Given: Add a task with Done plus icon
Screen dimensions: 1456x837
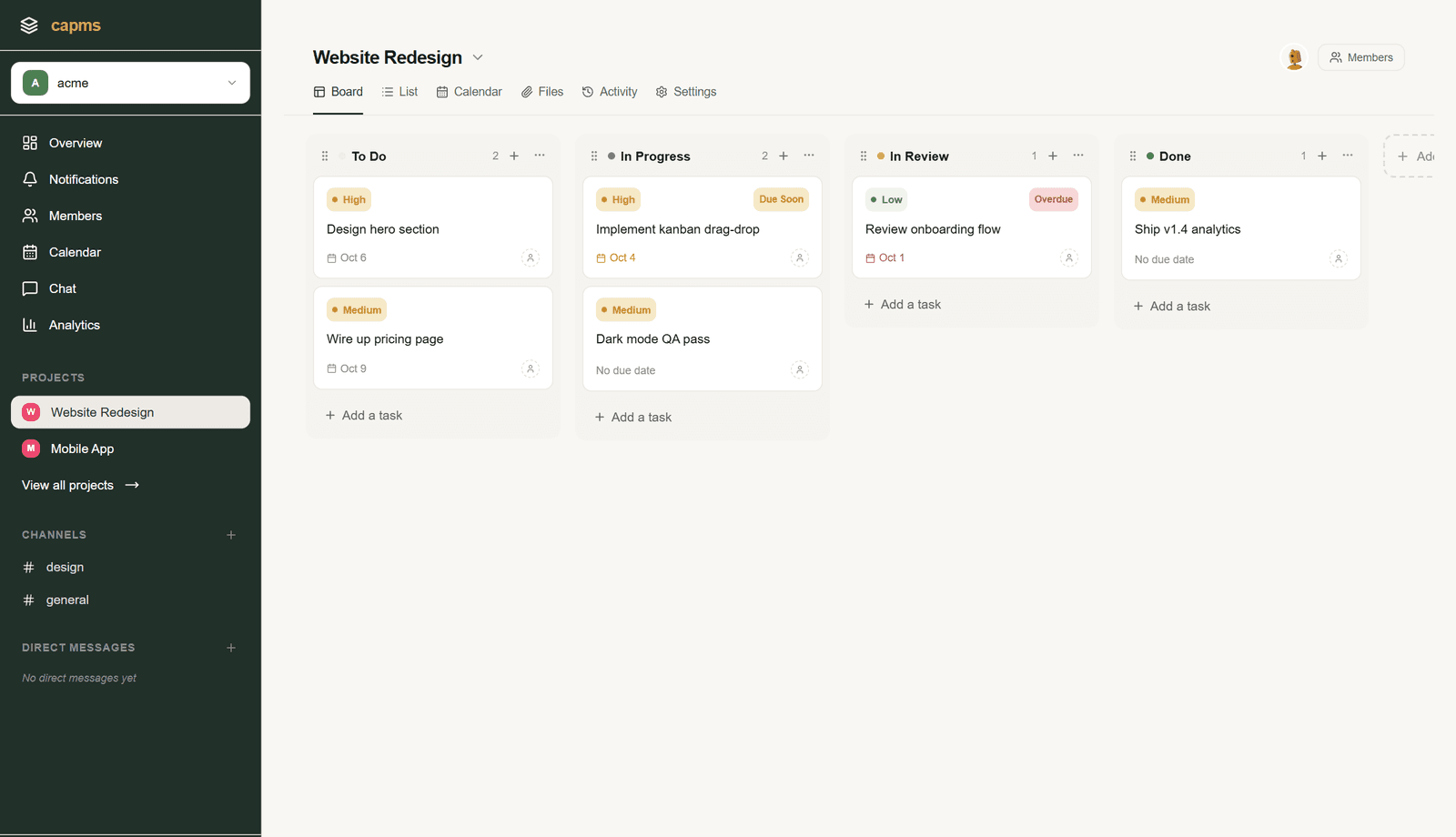Looking at the screenshot, I should 1322,156.
